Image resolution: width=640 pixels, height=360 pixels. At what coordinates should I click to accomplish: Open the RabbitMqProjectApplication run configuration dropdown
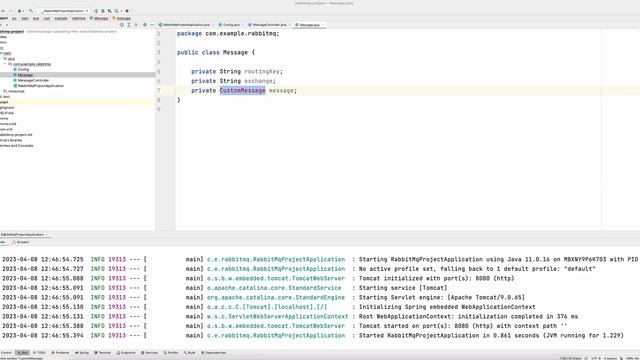(x=65, y=11)
